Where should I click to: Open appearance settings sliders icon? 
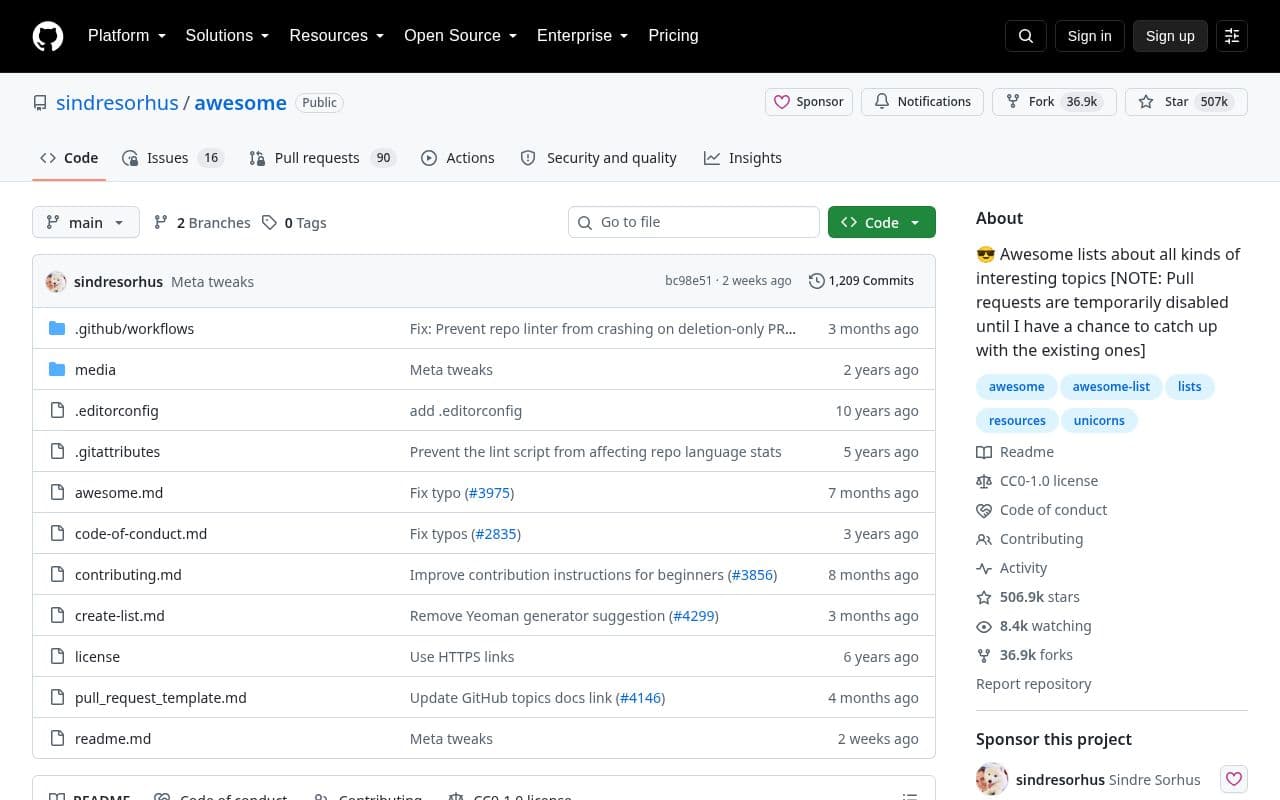[1232, 36]
